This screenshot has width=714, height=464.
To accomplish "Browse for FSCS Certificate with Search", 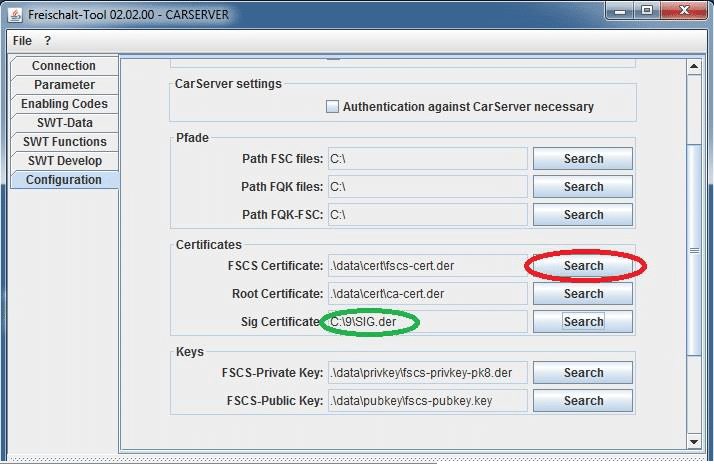I will point(582,266).
